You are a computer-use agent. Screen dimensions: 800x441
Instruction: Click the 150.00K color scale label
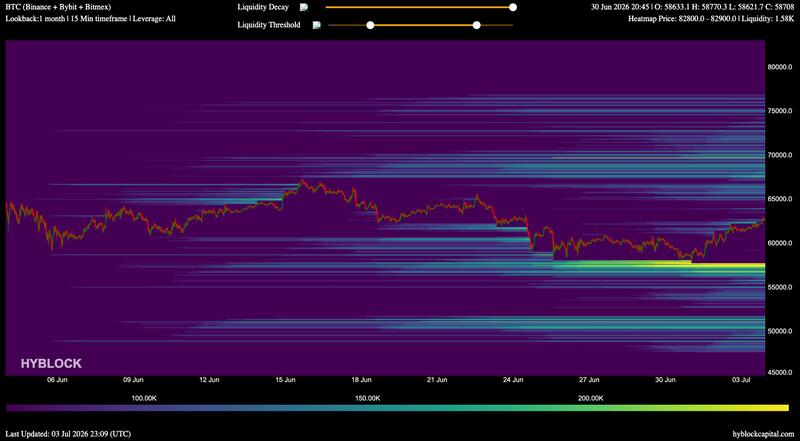pos(368,398)
